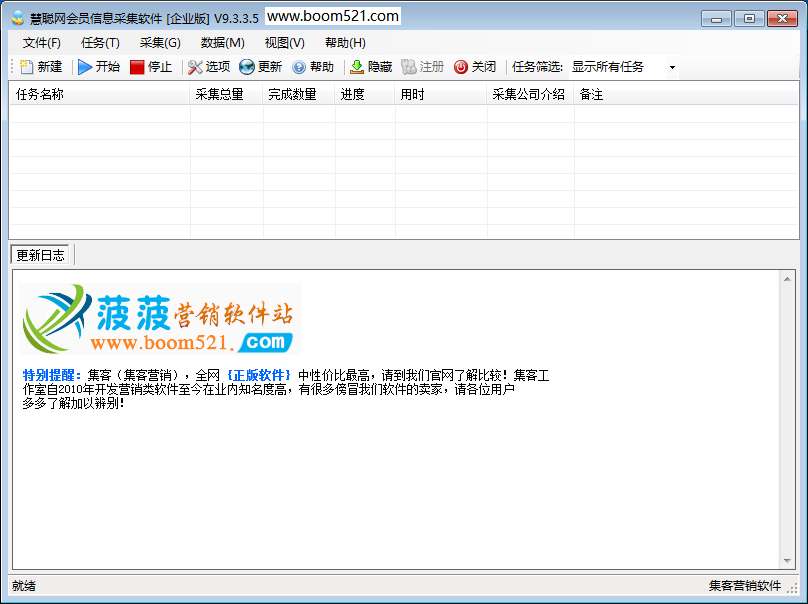Open 帮助 (Help) from the toolbar
This screenshot has height=604, width=808.
click(313, 67)
